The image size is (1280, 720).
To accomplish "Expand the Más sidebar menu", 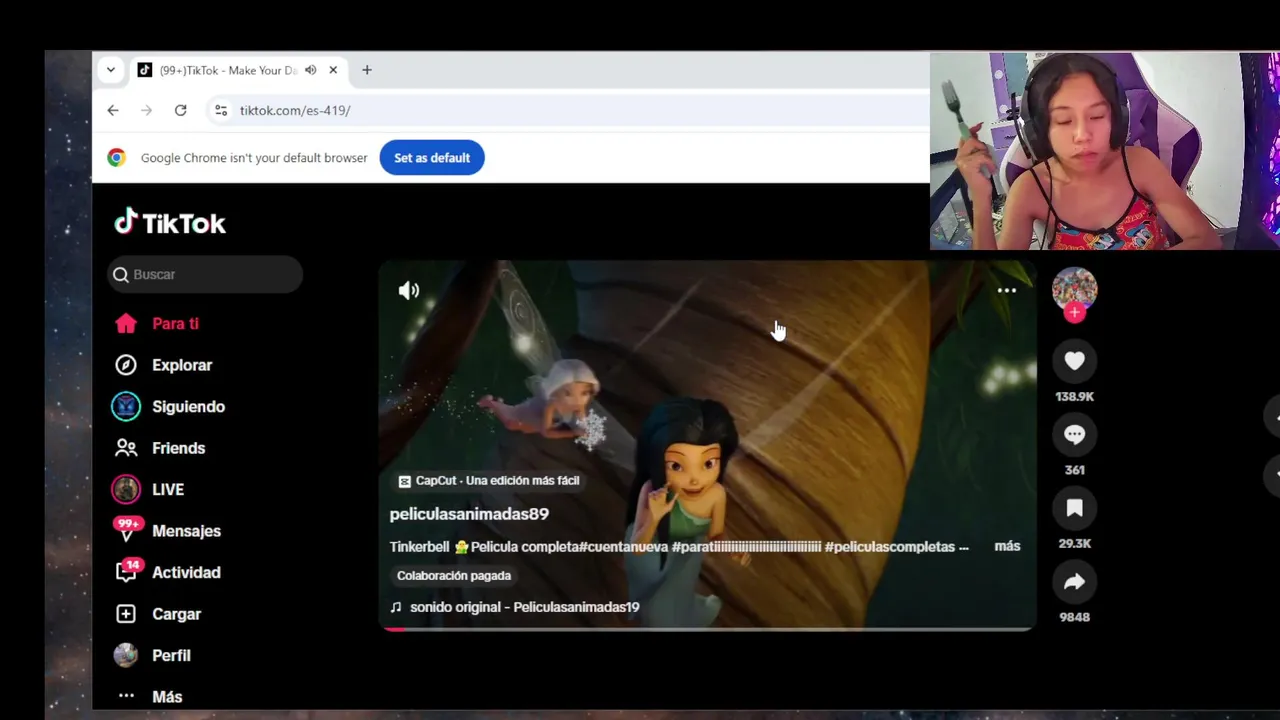I will [x=166, y=697].
